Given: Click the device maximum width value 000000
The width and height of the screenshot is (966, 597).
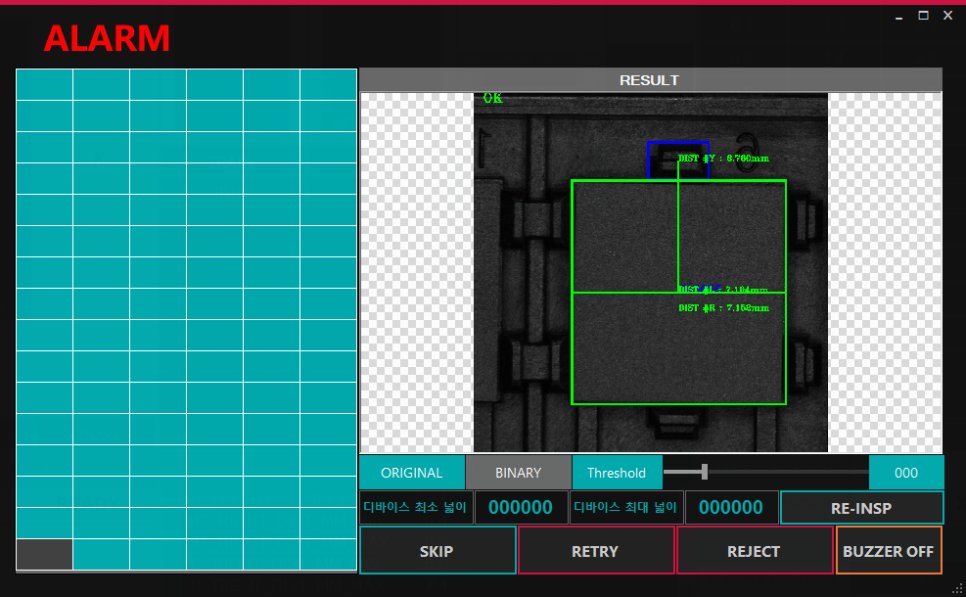Looking at the screenshot, I should tap(731, 508).
